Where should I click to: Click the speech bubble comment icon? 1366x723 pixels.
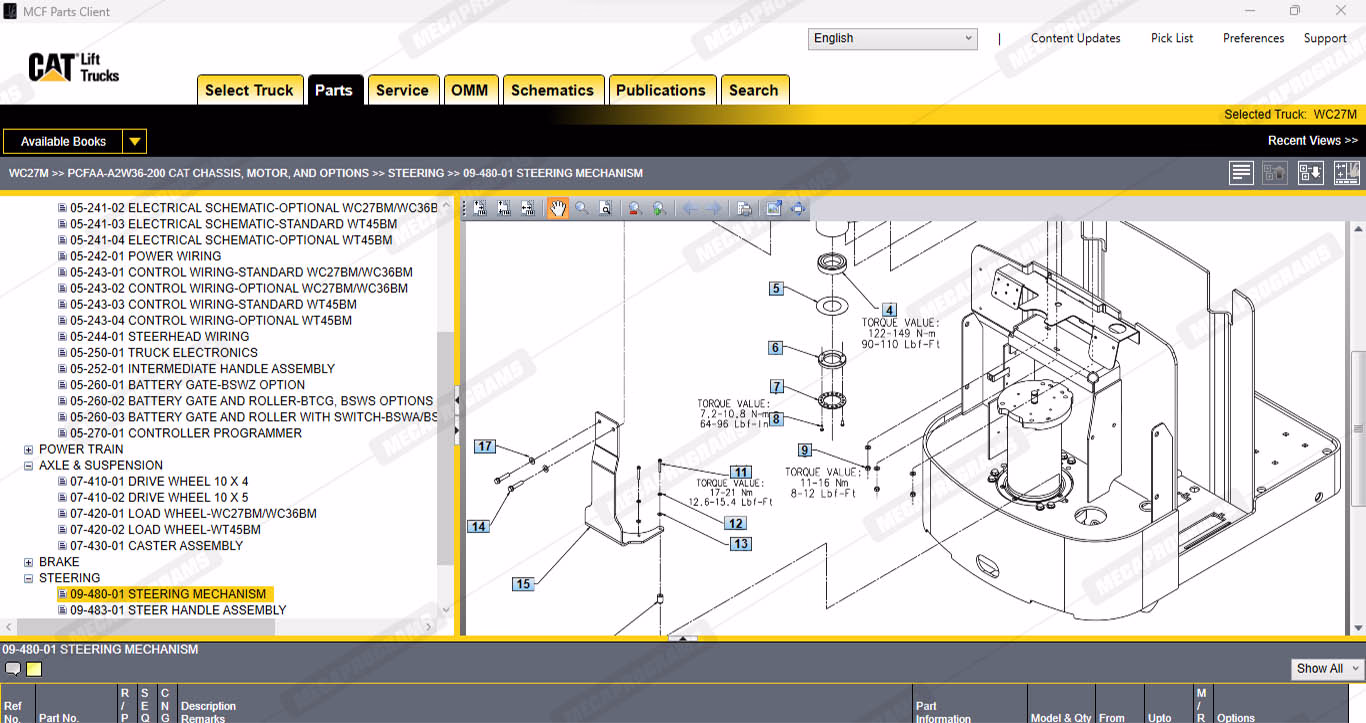13,669
